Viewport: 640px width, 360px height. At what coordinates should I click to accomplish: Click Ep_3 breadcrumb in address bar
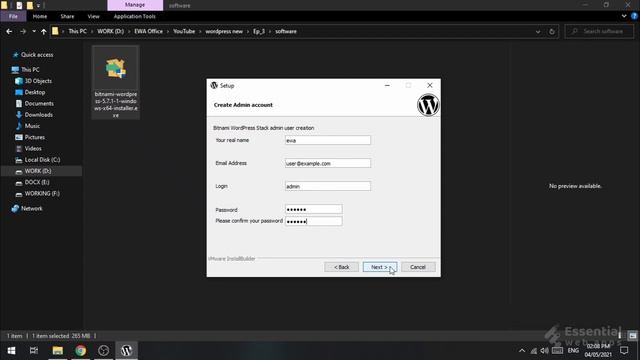pyautogui.click(x=259, y=31)
